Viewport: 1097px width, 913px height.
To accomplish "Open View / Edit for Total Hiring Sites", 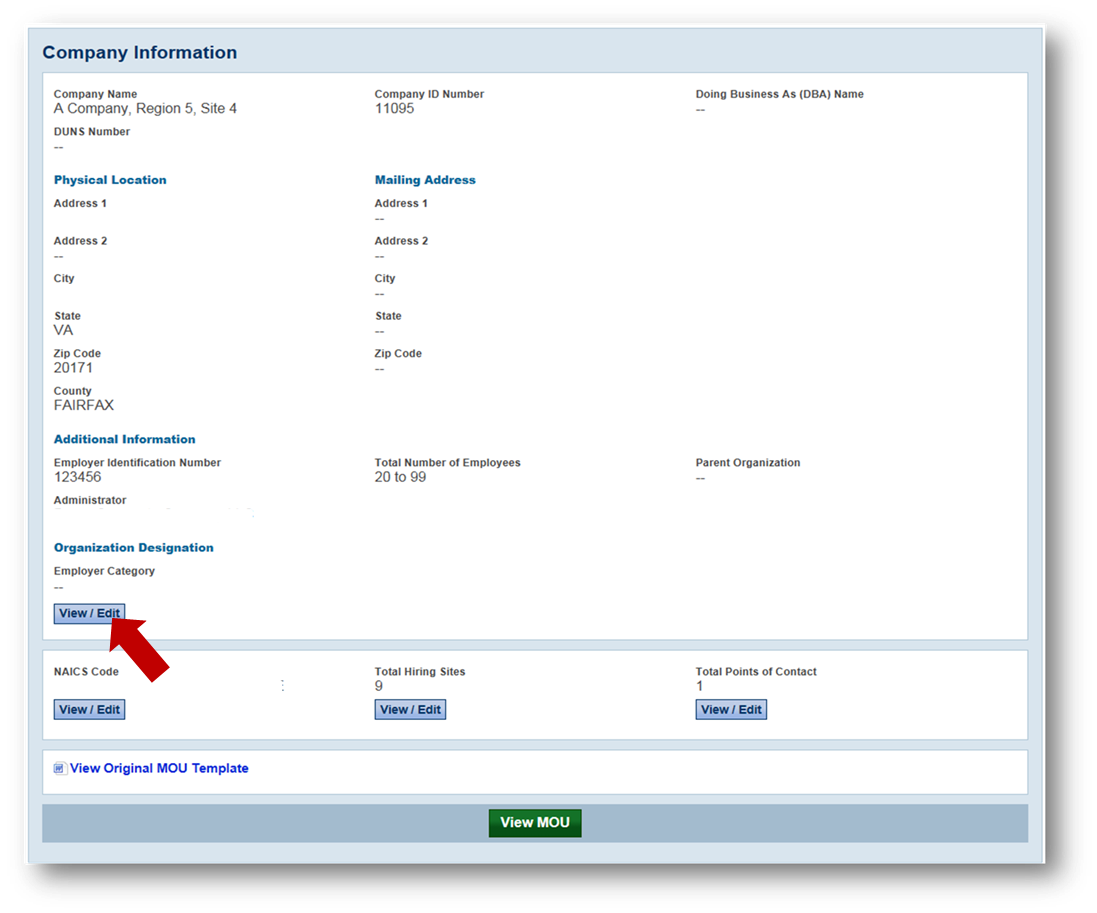I will [410, 709].
